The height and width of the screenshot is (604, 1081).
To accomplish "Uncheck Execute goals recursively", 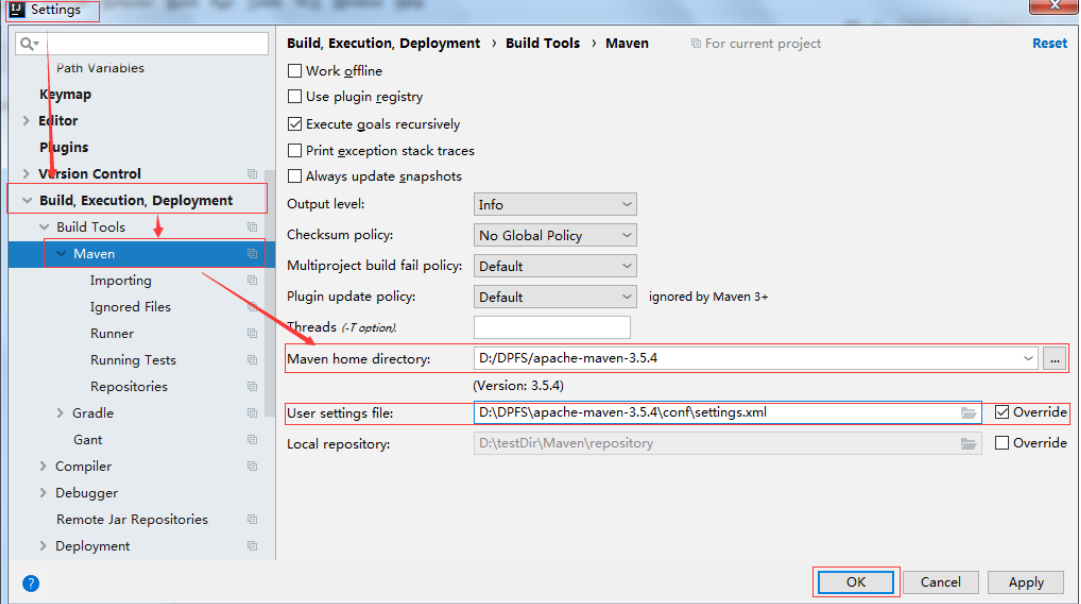I will [294, 124].
